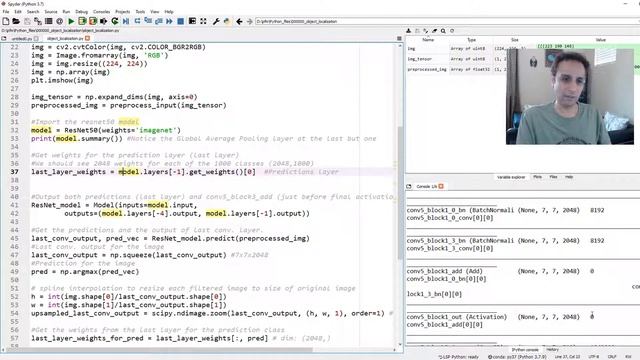Open the Source menu
The width and height of the screenshot is (640, 360).
[x=51, y=12]
